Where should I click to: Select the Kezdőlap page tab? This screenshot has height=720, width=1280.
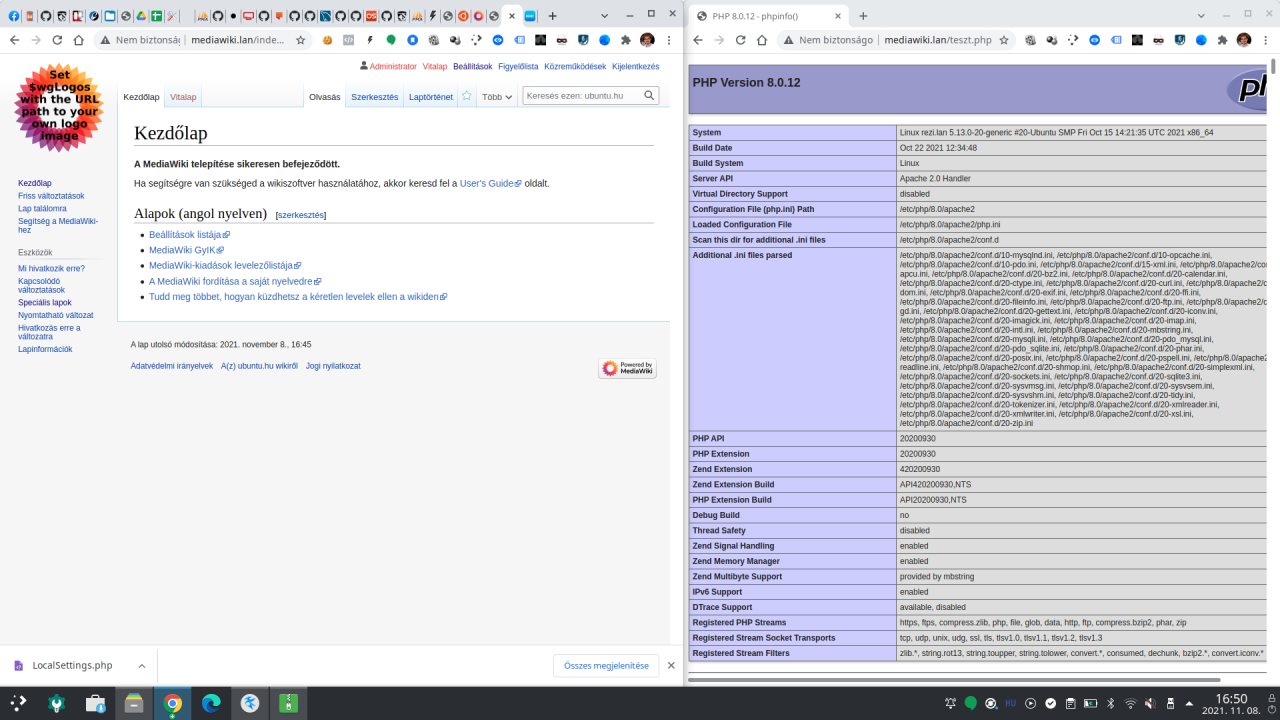click(x=141, y=97)
